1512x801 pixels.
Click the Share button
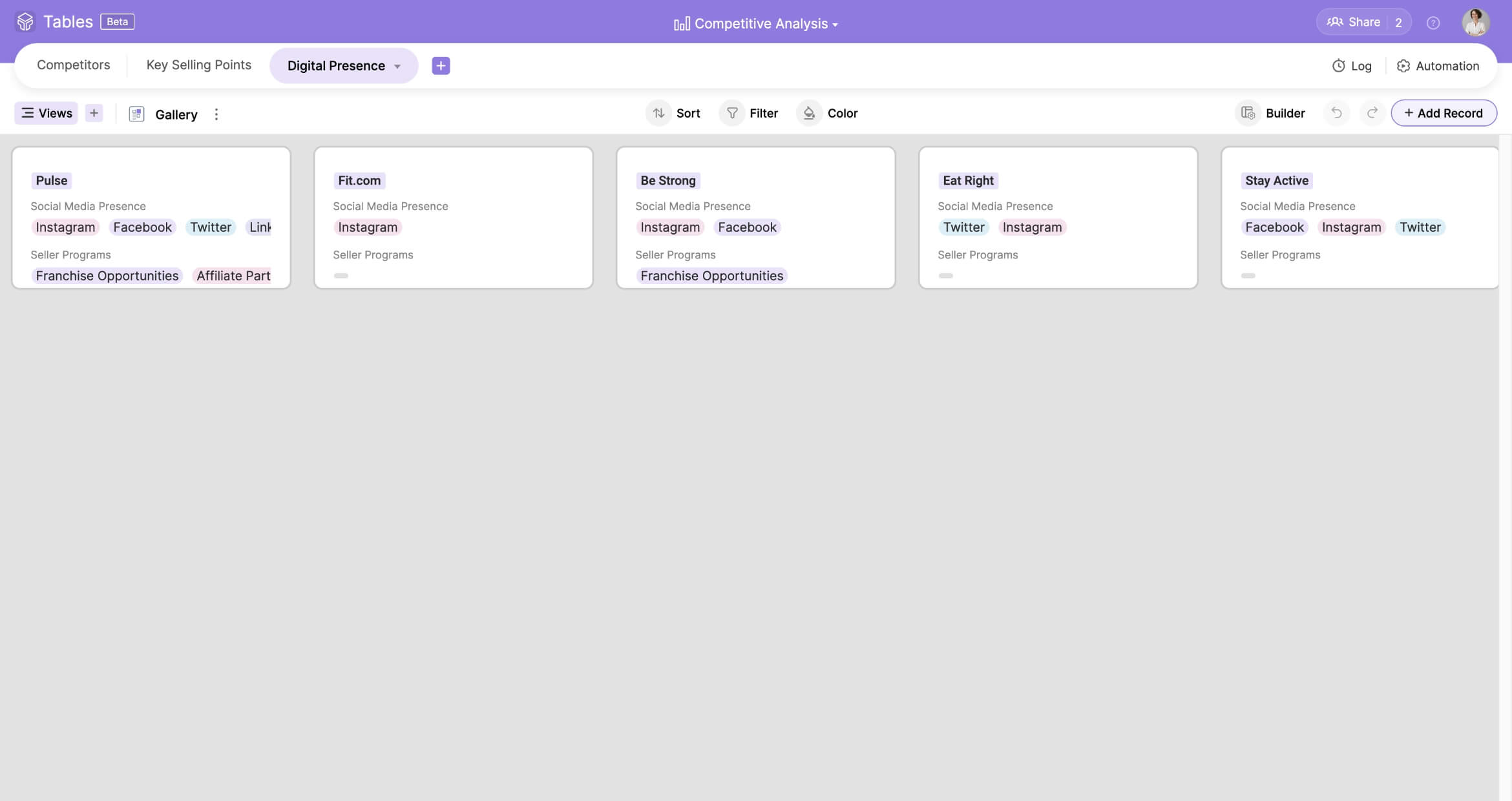click(1358, 21)
